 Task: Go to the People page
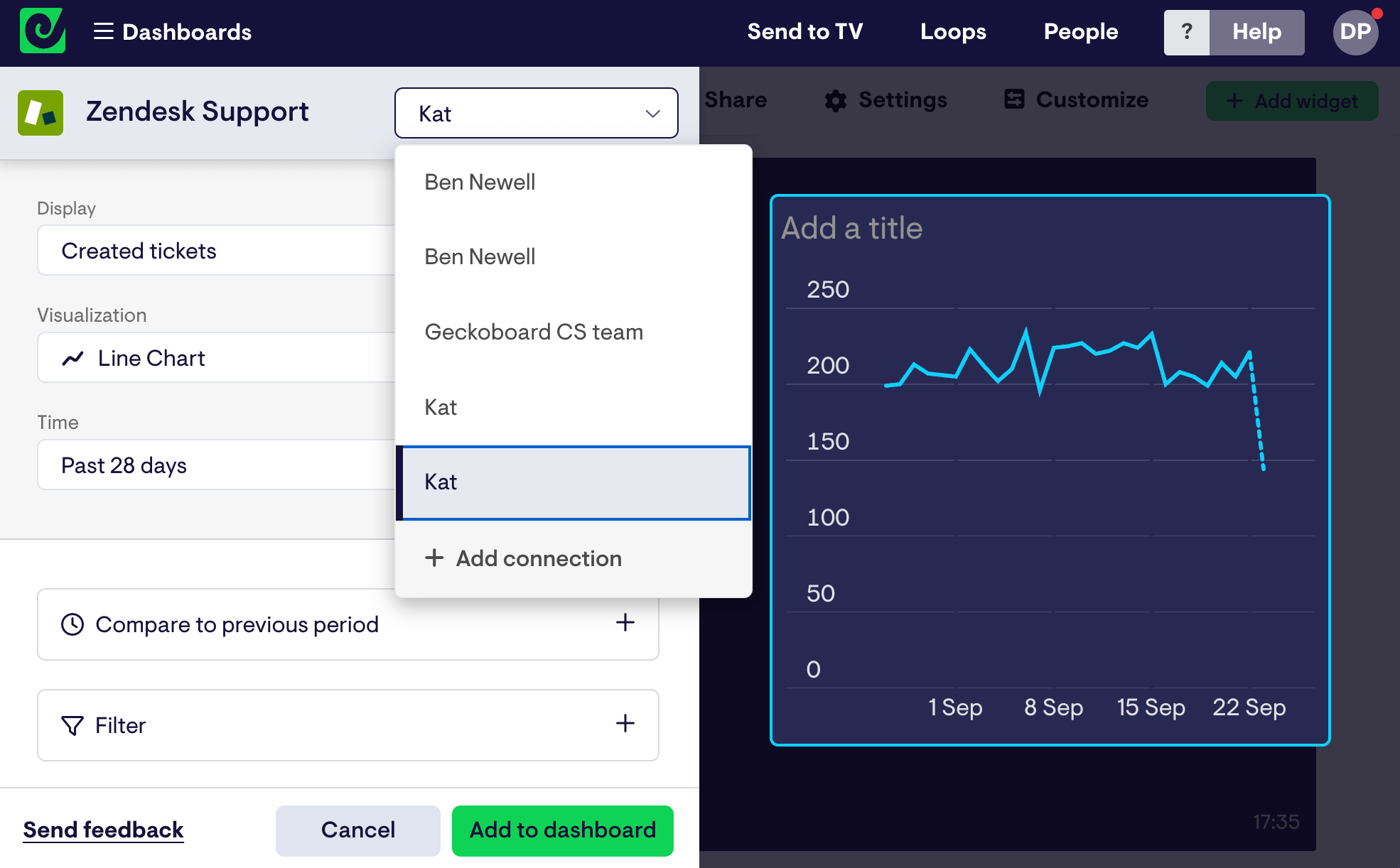click(1081, 32)
